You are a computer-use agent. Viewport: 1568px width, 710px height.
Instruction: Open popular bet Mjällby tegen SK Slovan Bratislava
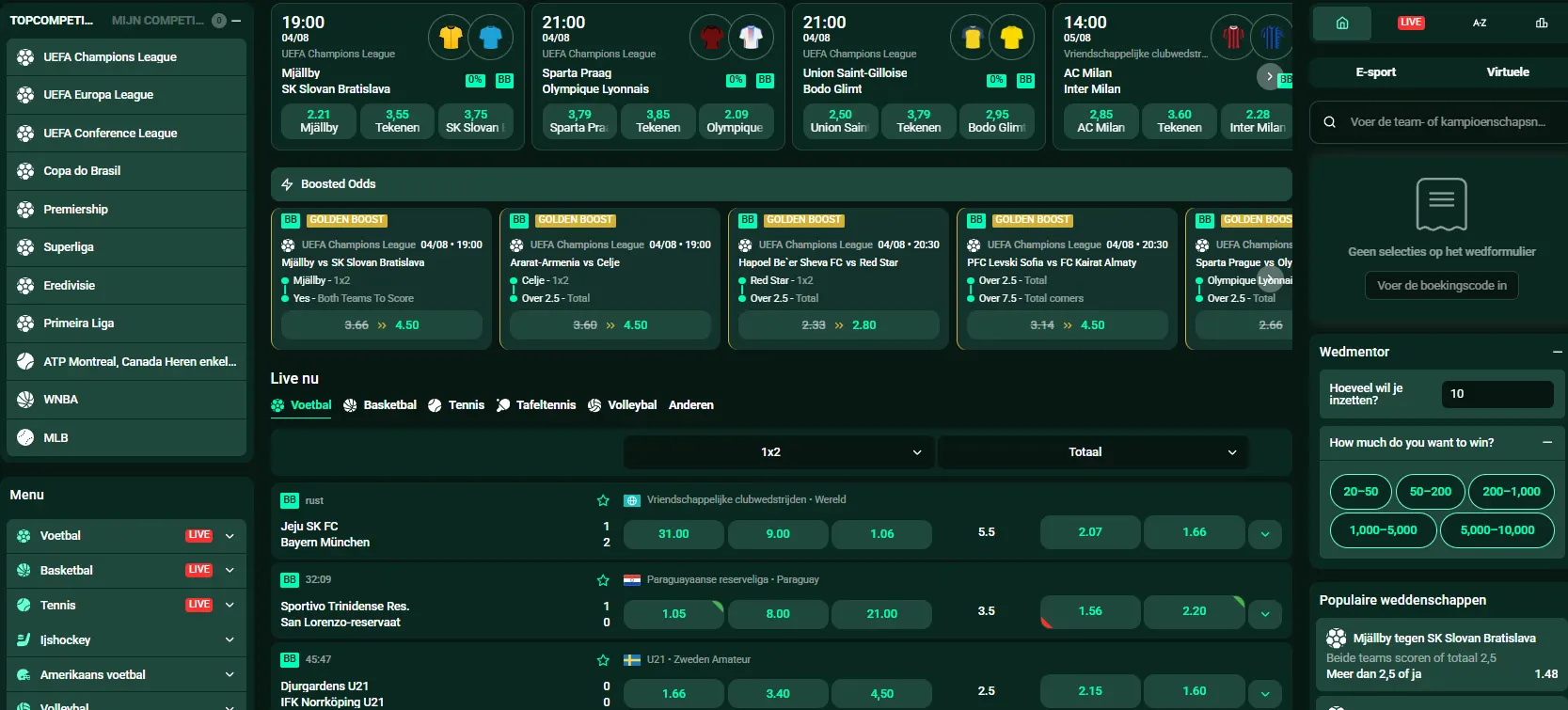tap(1441, 655)
